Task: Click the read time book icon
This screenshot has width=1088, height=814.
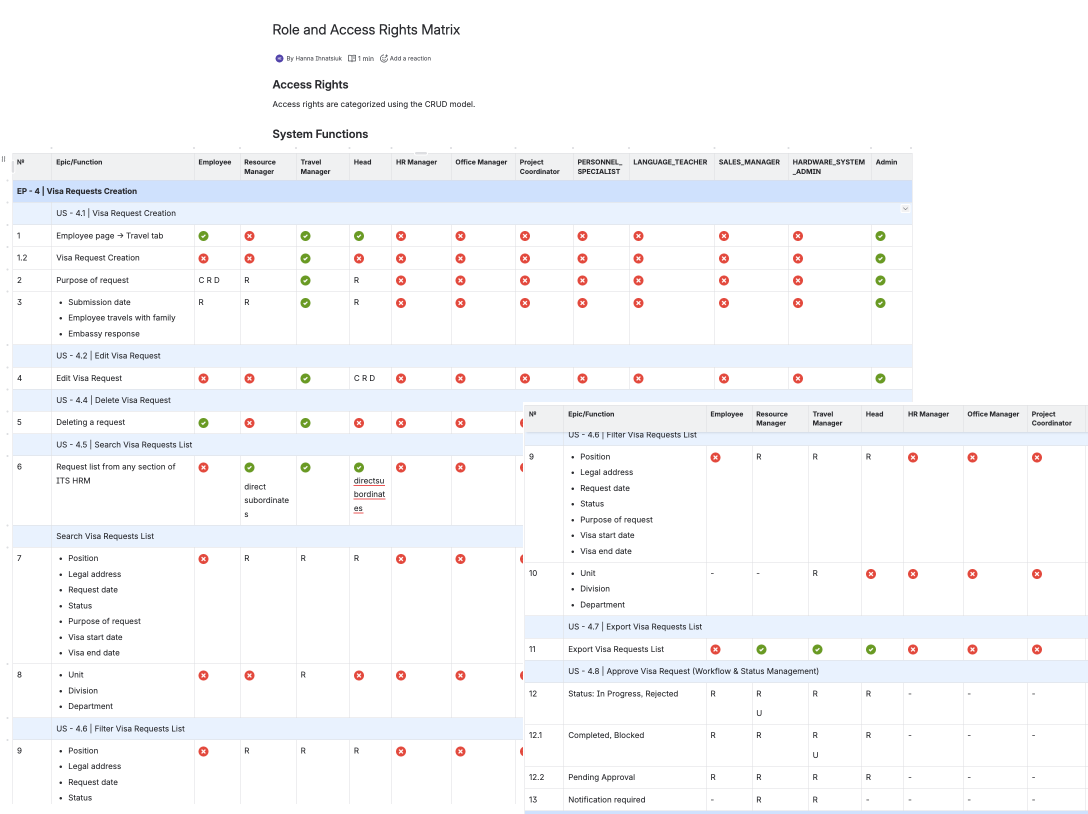Action: pyautogui.click(x=352, y=59)
